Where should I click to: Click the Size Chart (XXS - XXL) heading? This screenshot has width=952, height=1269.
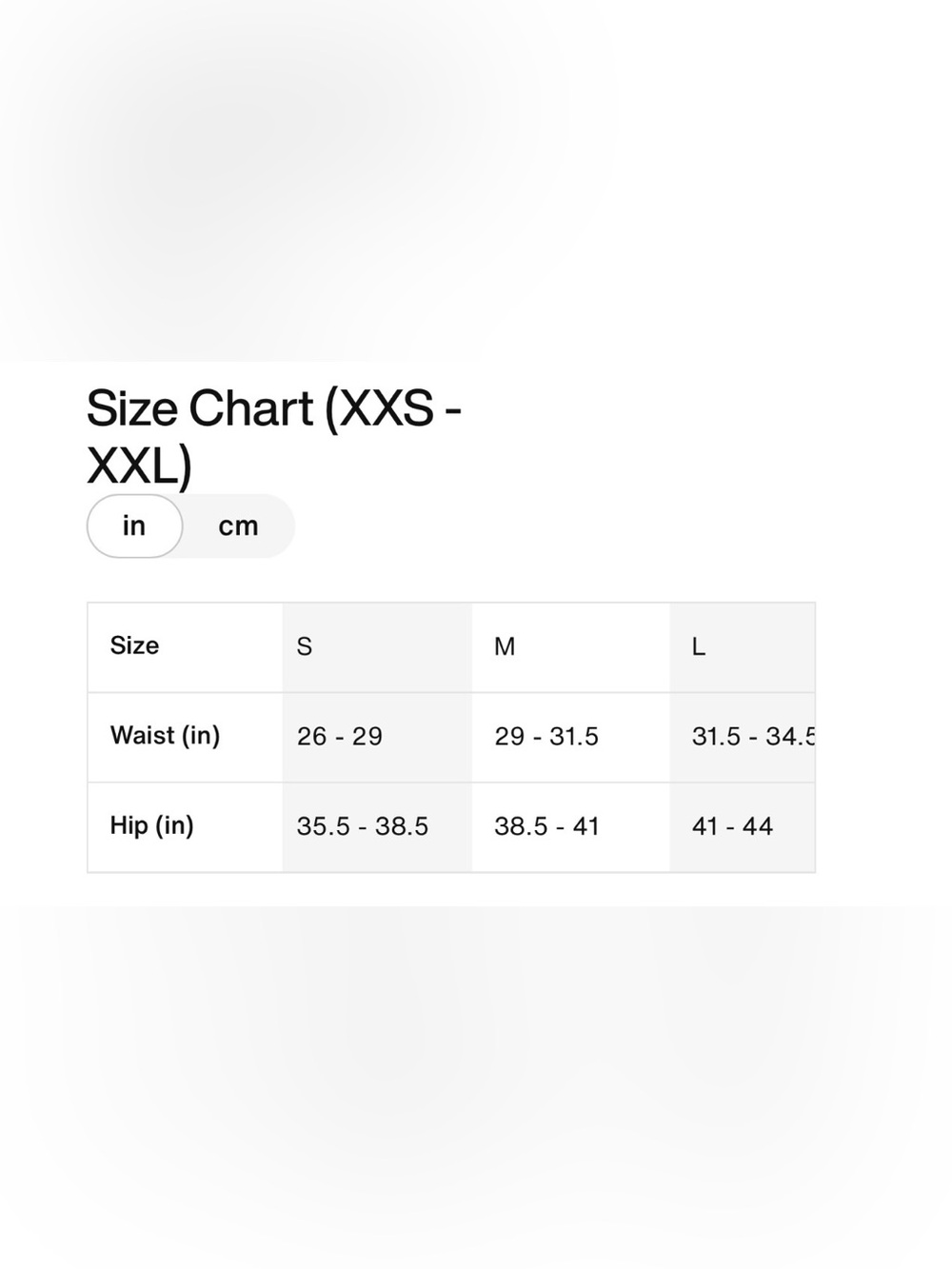(274, 437)
